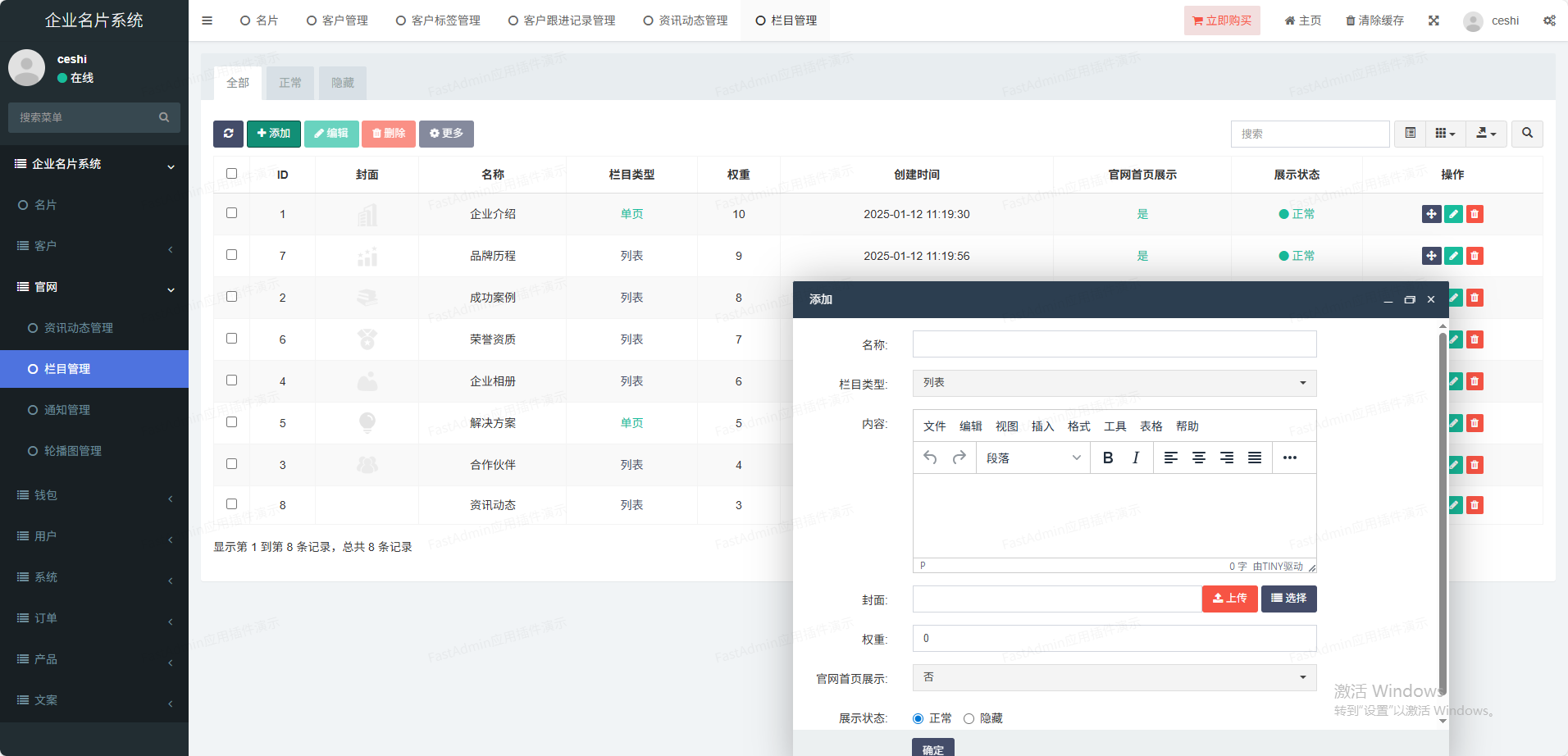Check the select-all checkbox in table header

click(231, 174)
